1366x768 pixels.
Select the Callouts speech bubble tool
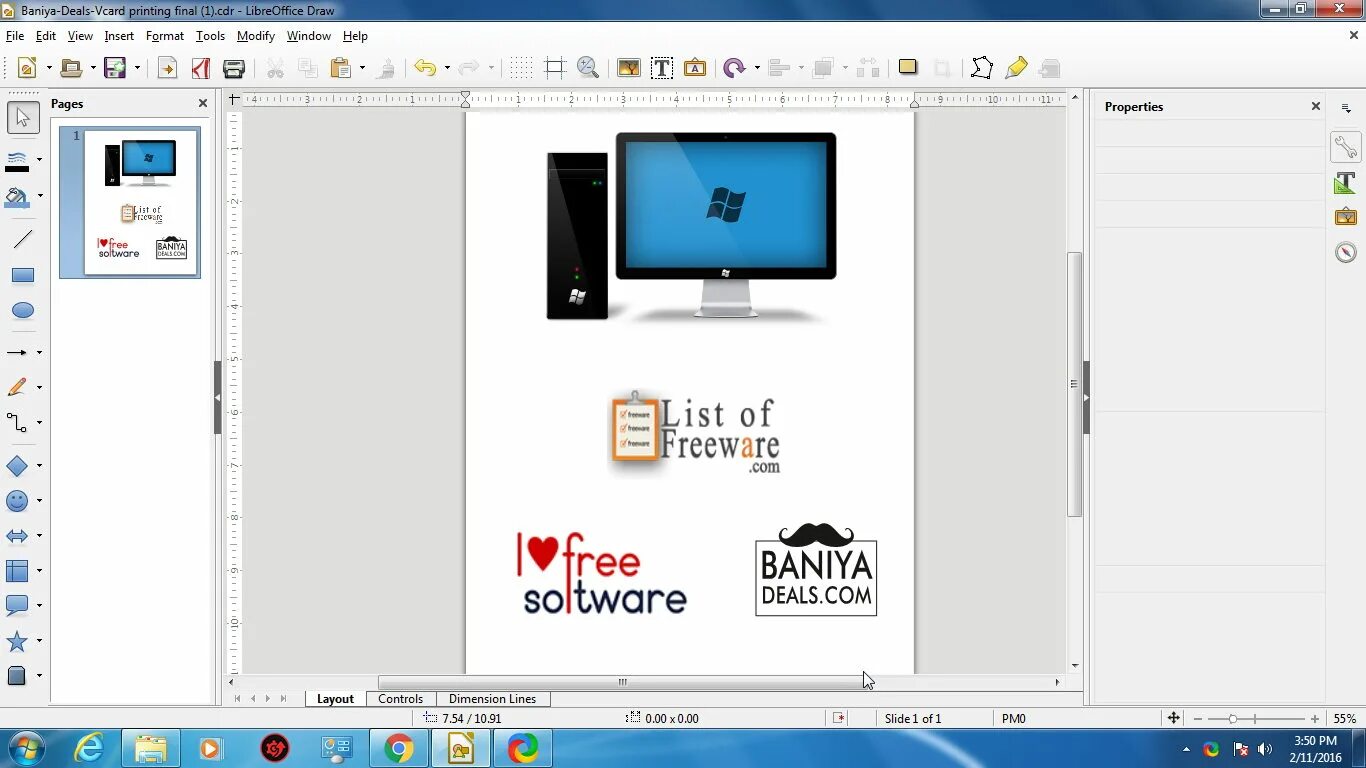point(17,606)
